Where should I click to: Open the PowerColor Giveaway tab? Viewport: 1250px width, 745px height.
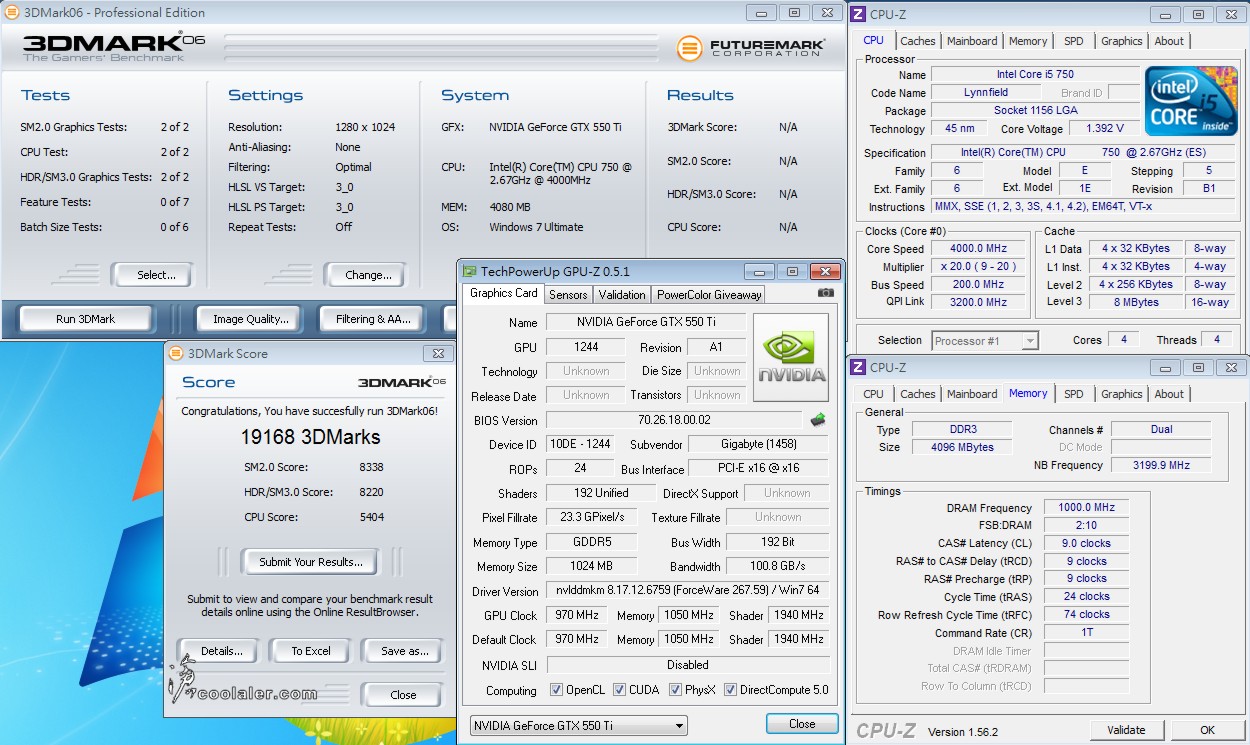click(709, 294)
